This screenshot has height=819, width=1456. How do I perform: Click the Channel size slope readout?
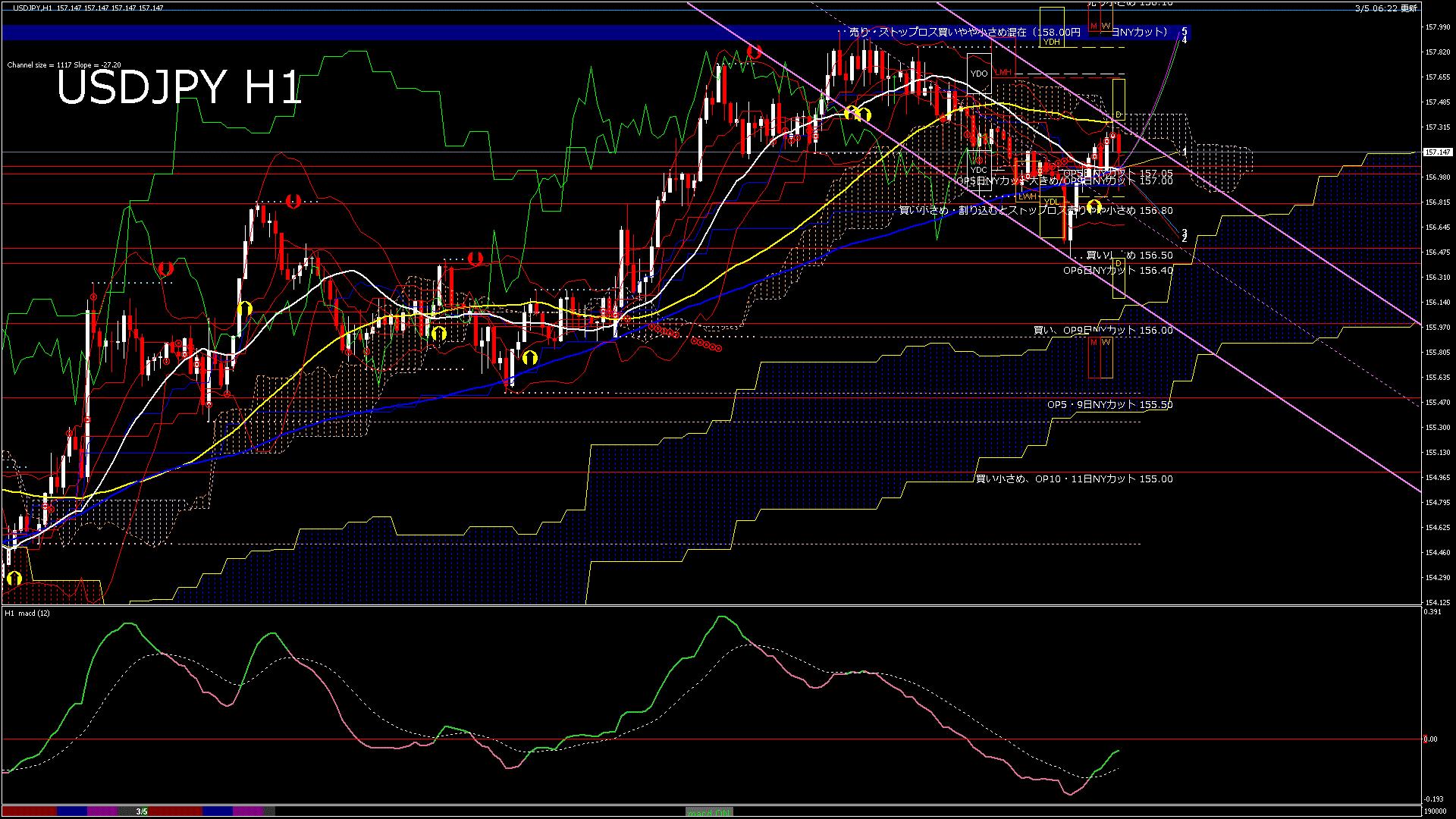point(64,65)
